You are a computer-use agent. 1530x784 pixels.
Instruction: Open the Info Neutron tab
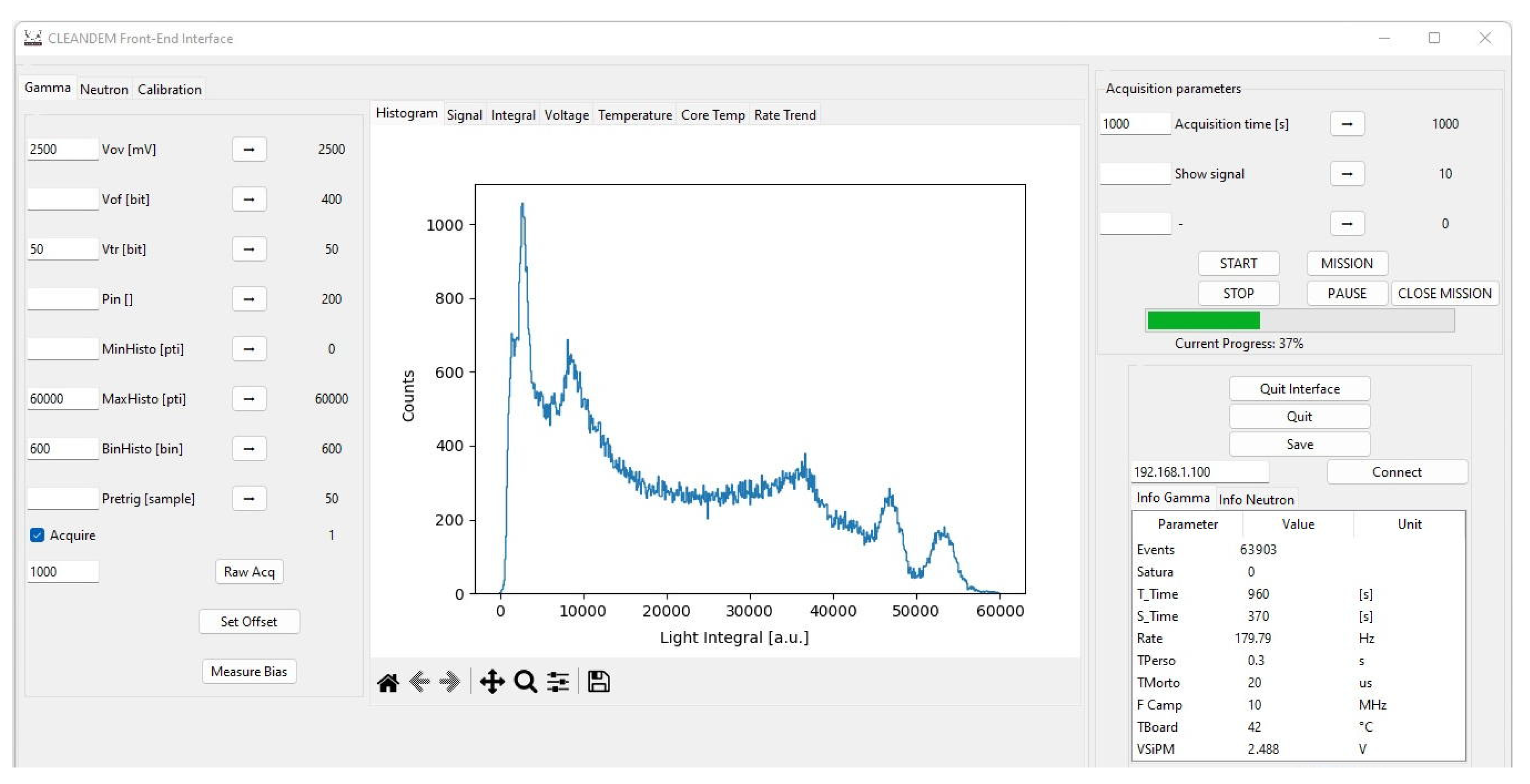click(x=1256, y=500)
